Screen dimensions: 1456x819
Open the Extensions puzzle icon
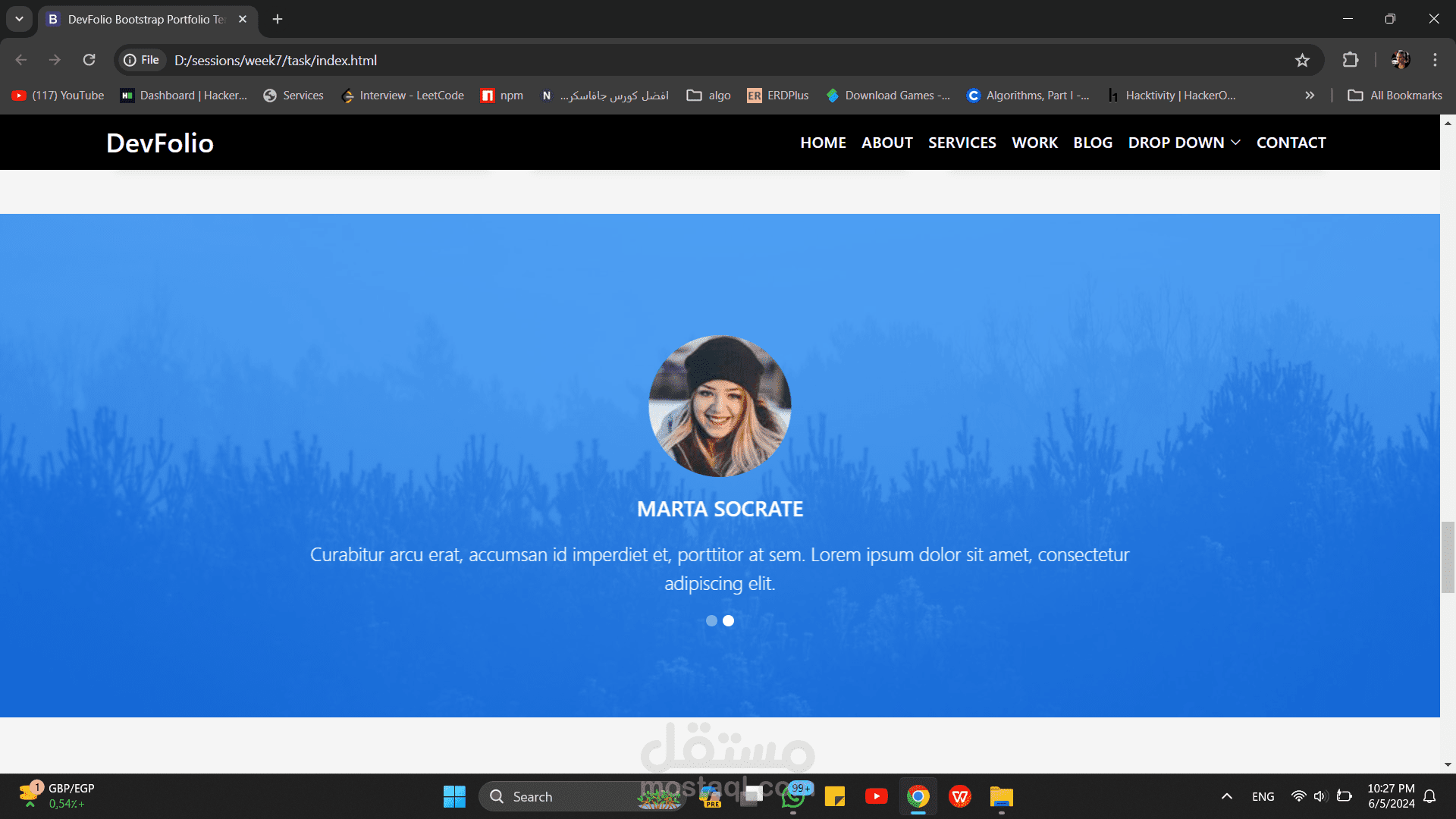(1351, 60)
